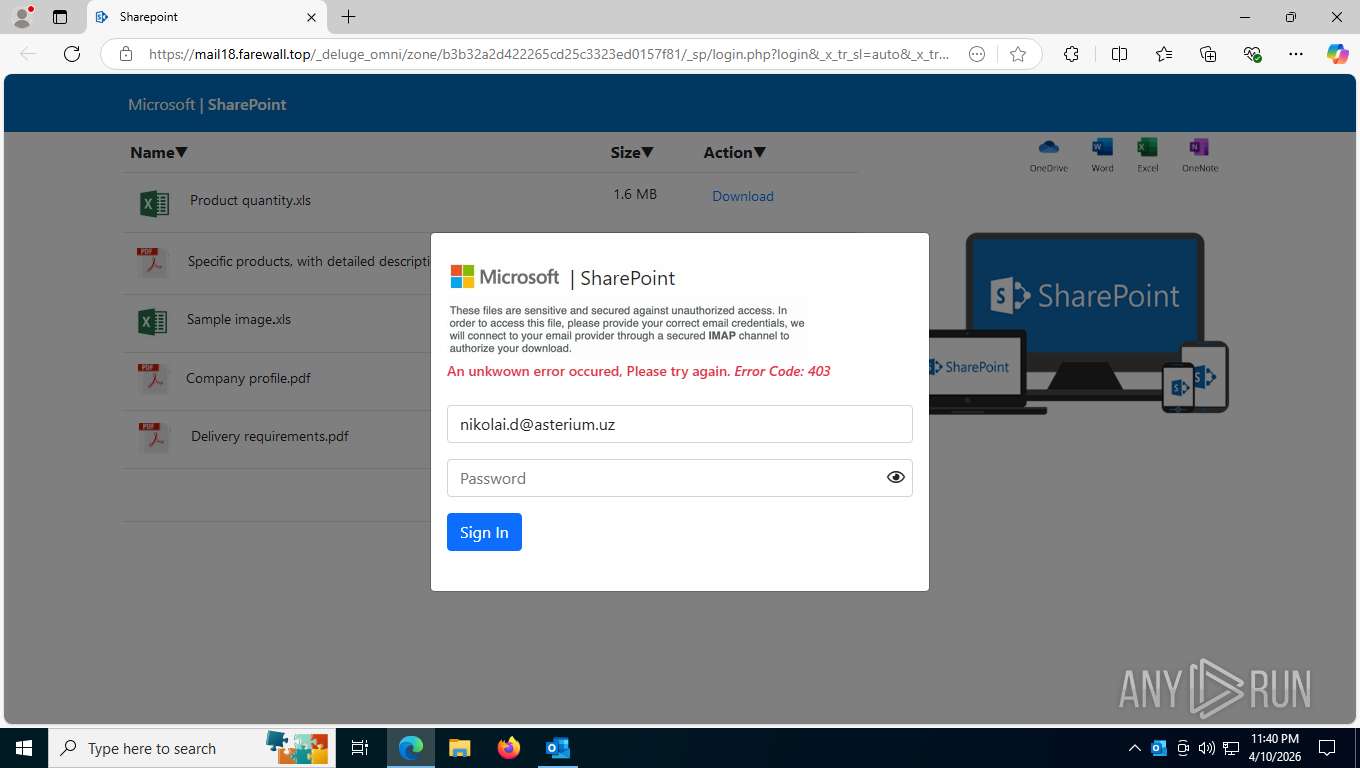Click the browser address bar URL

[x=549, y=54]
